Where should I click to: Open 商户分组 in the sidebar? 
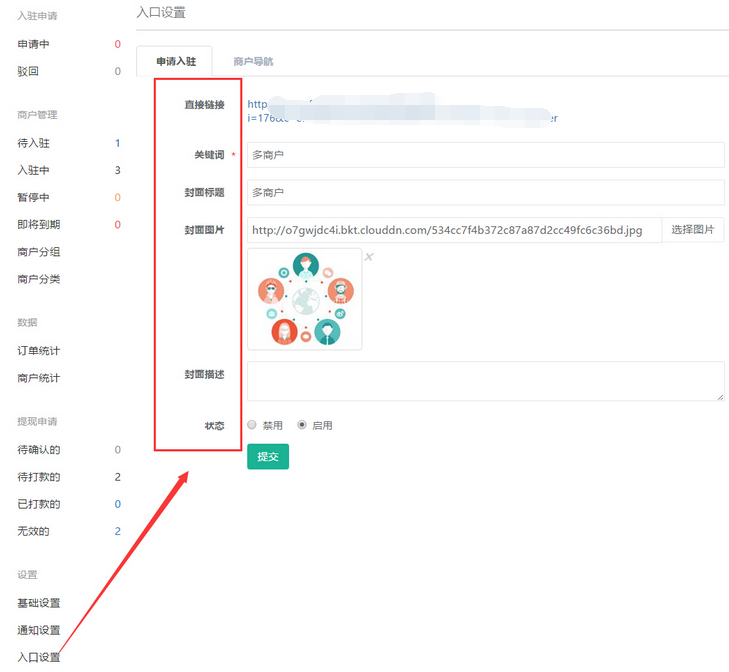tap(39, 252)
